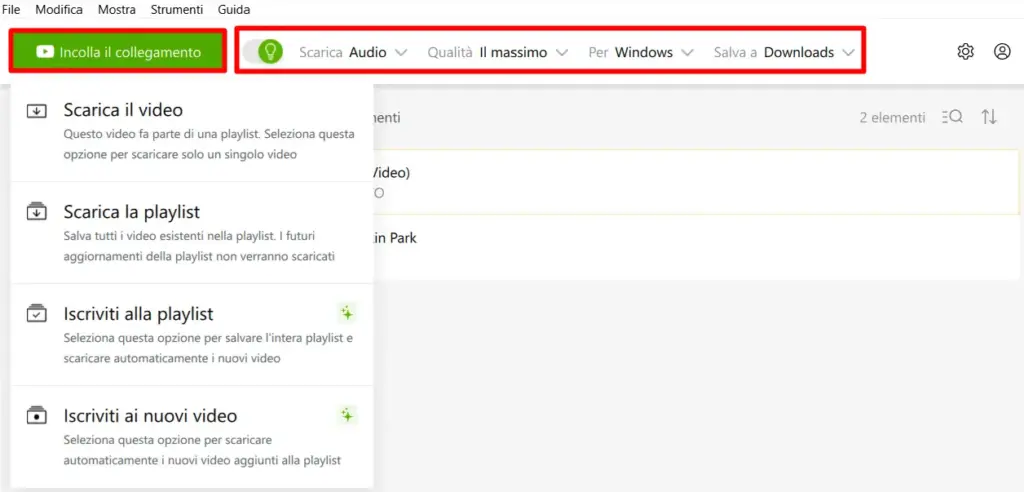Image resolution: width=1024 pixels, height=492 pixels.
Task: Open the Strumenti menu
Action: coord(176,10)
